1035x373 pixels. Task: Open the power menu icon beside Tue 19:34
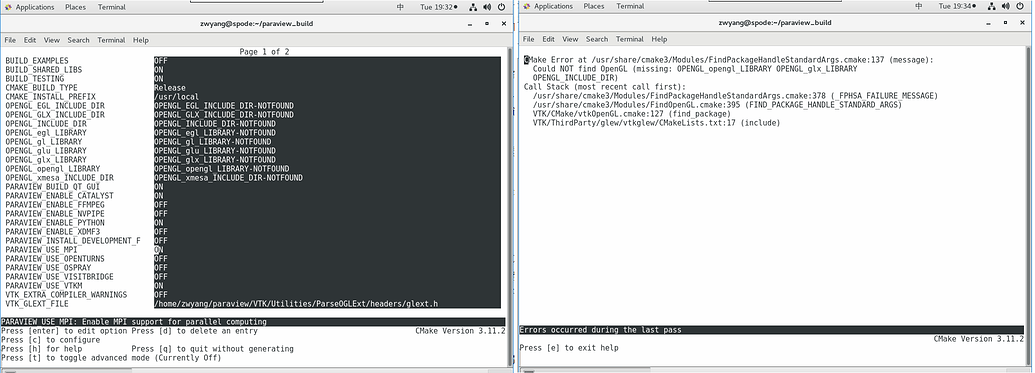click(1020, 7)
